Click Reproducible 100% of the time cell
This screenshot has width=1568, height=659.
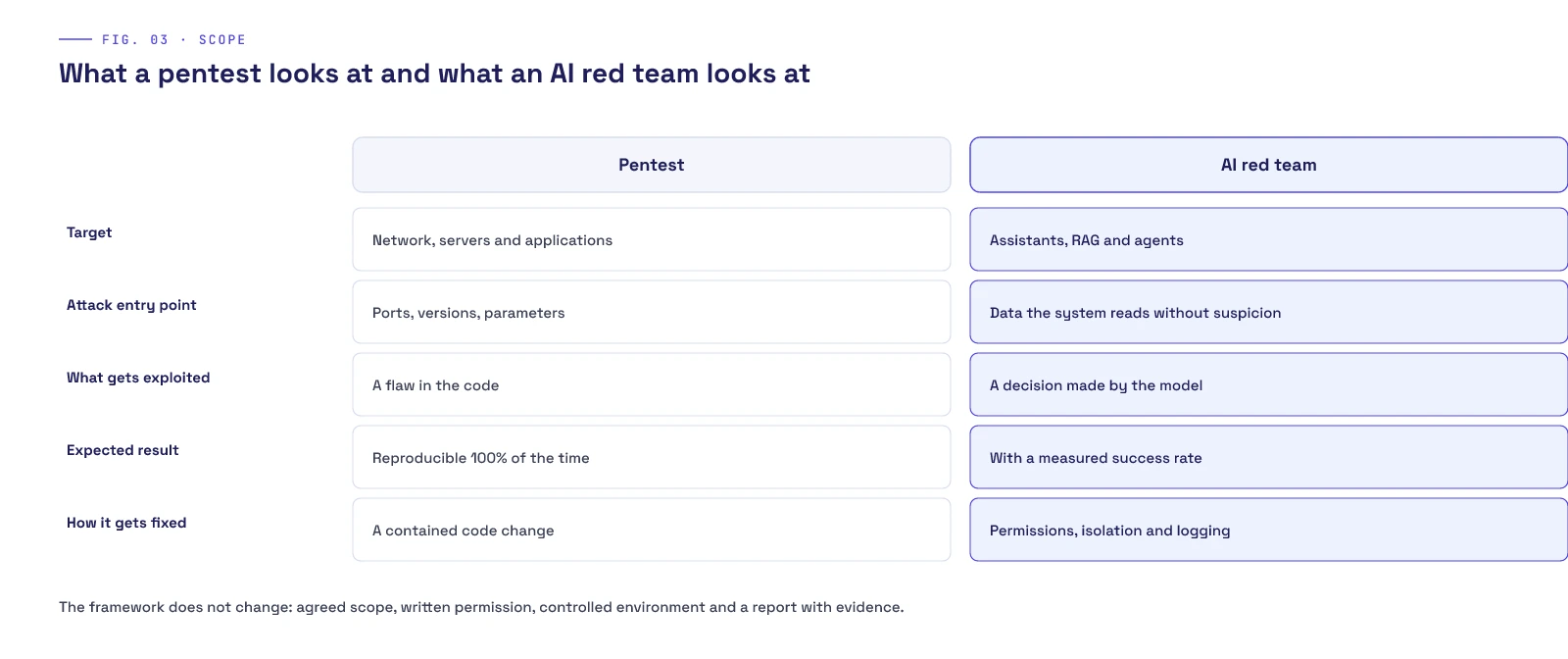pos(652,457)
